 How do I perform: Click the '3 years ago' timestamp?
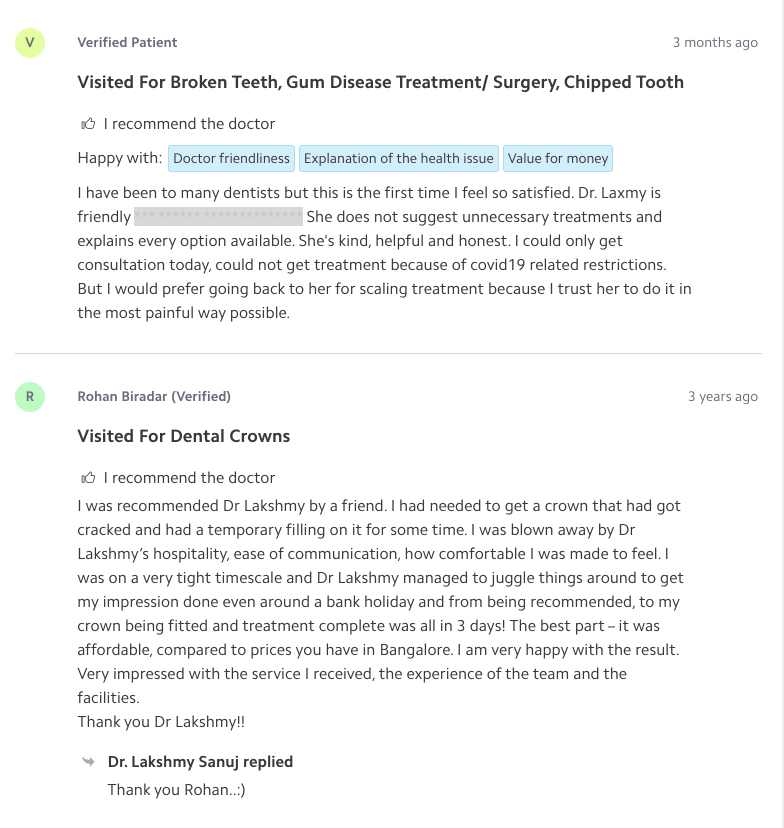(x=722, y=396)
